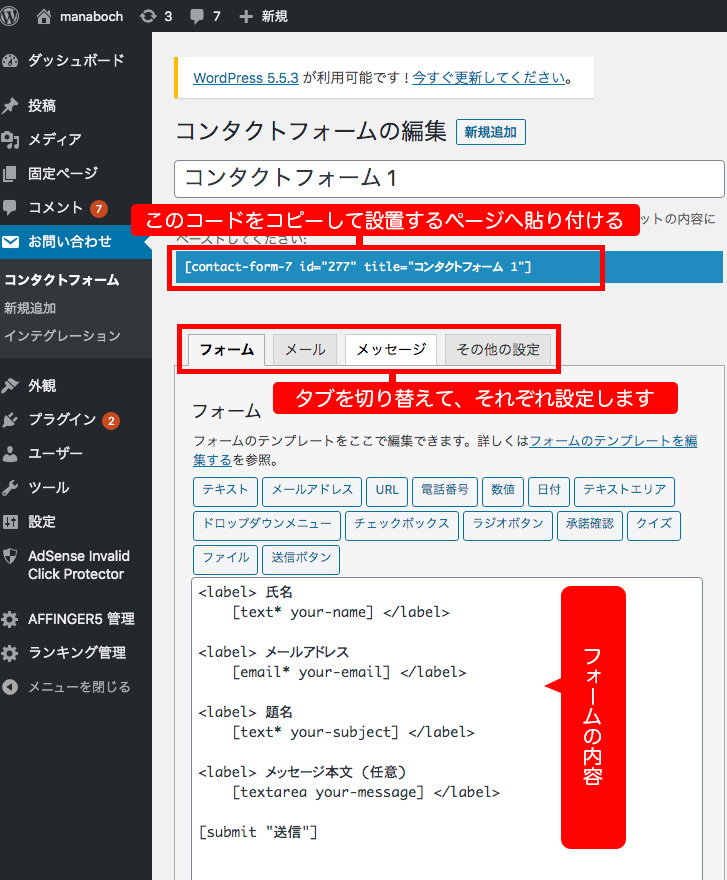Insert a ファイル tag

point(225,559)
